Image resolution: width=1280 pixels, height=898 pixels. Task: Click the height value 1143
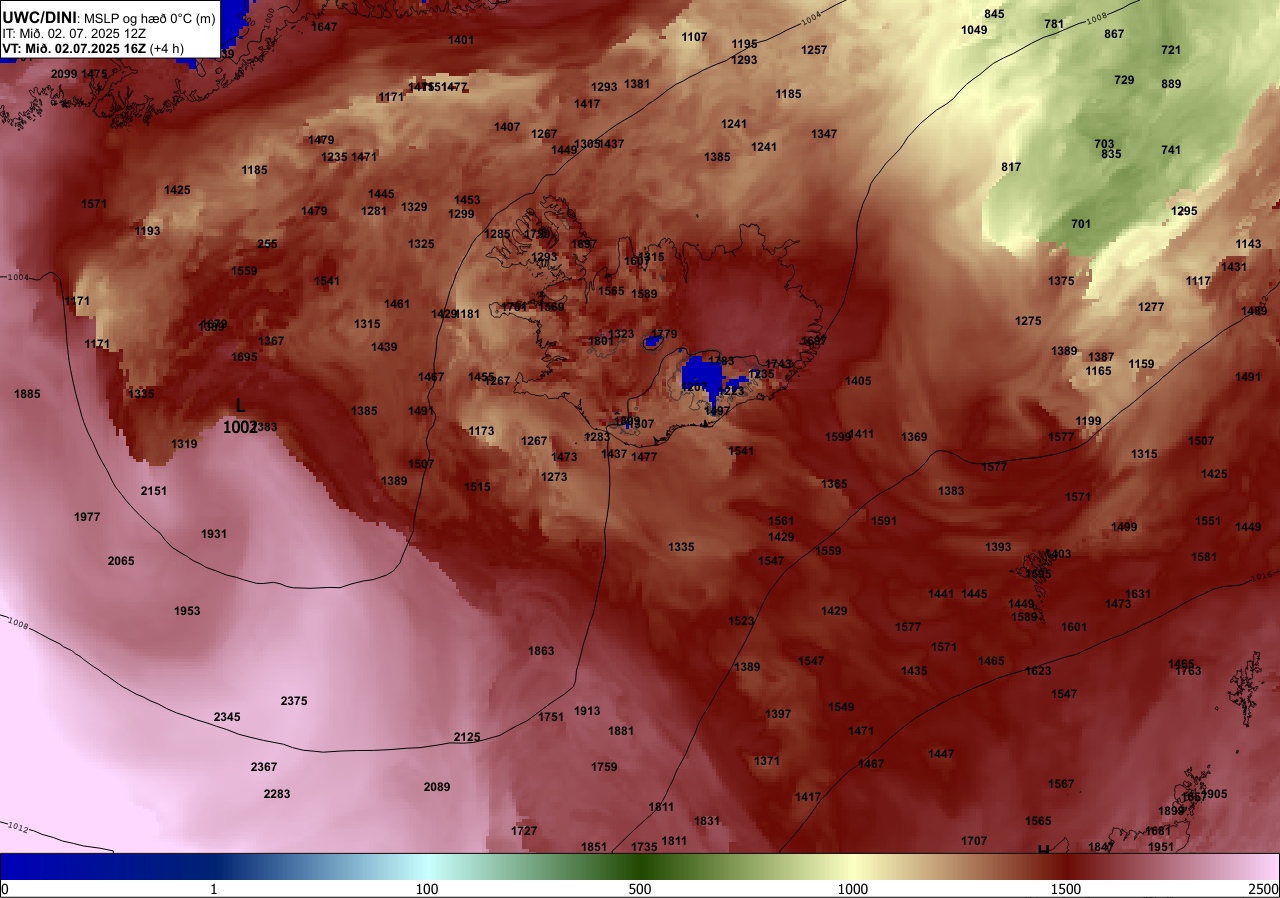(x=1248, y=244)
